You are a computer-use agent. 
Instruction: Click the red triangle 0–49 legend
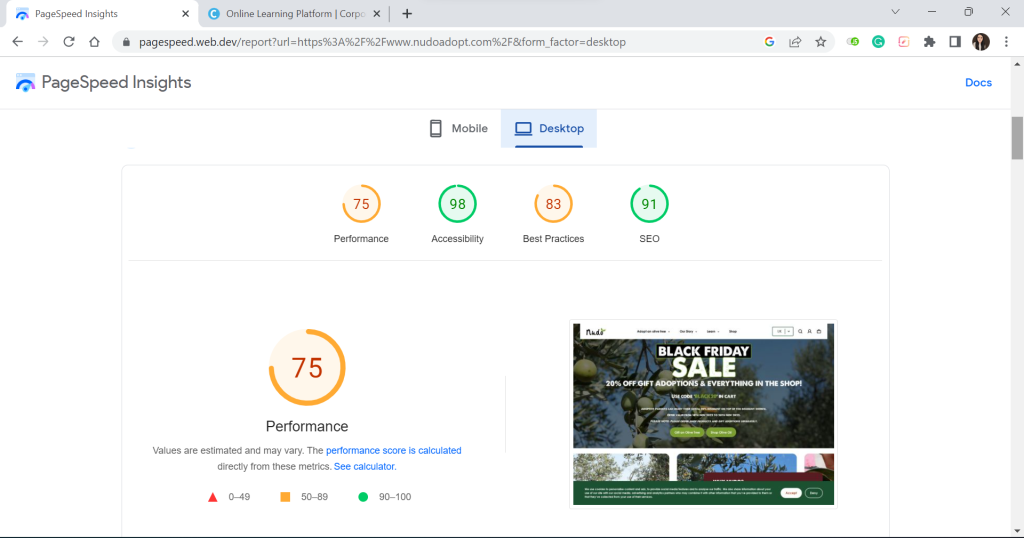click(229, 497)
